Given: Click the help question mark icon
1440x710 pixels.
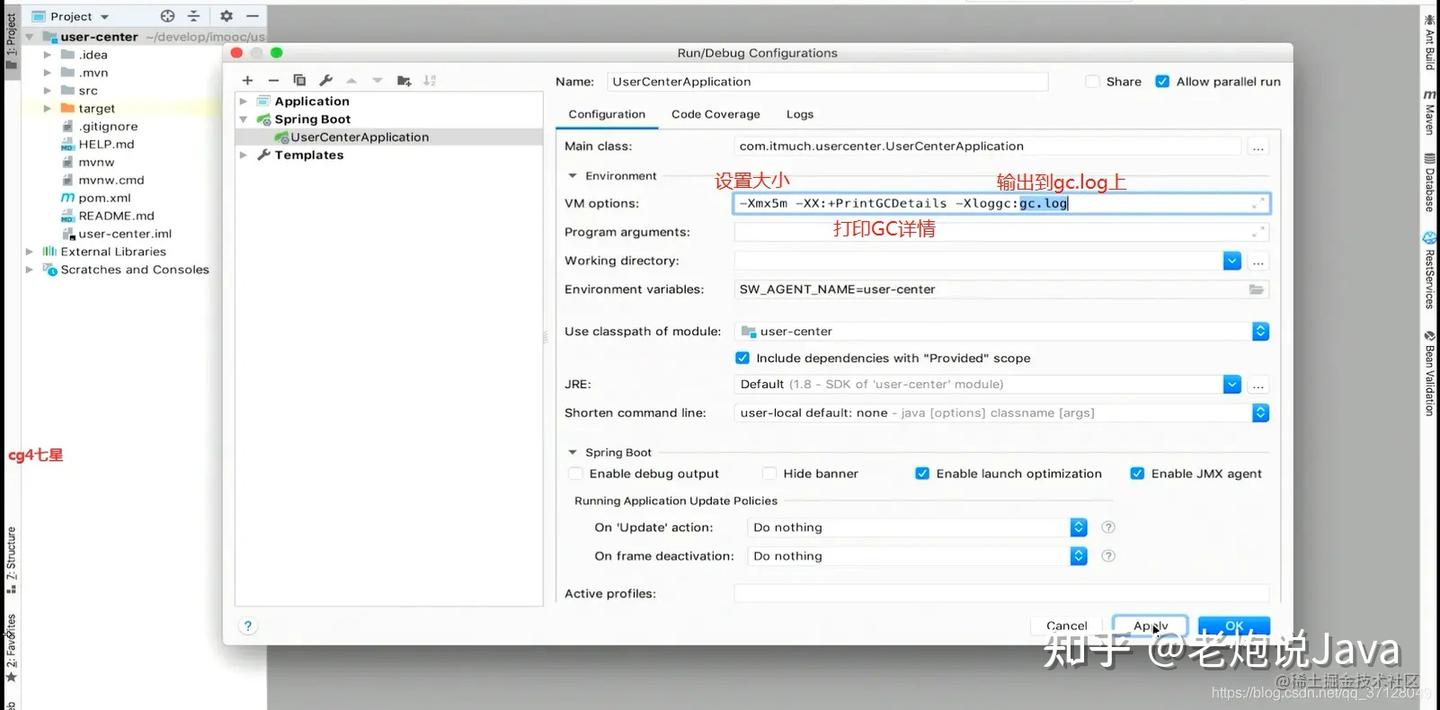Looking at the screenshot, I should [248, 626].
